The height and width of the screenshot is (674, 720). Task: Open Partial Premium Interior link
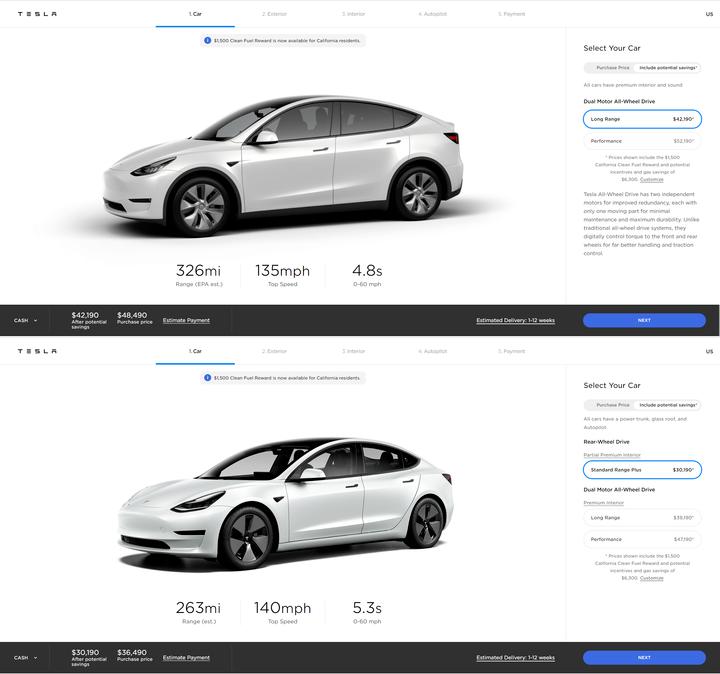612,455
